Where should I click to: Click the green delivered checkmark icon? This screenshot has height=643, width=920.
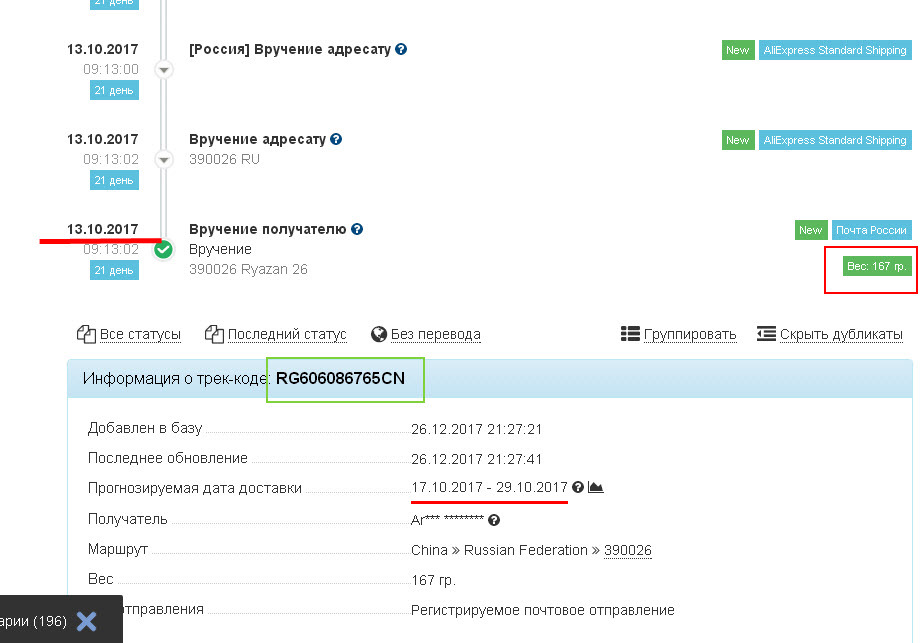pyautogui.click(x=164, y=249)
